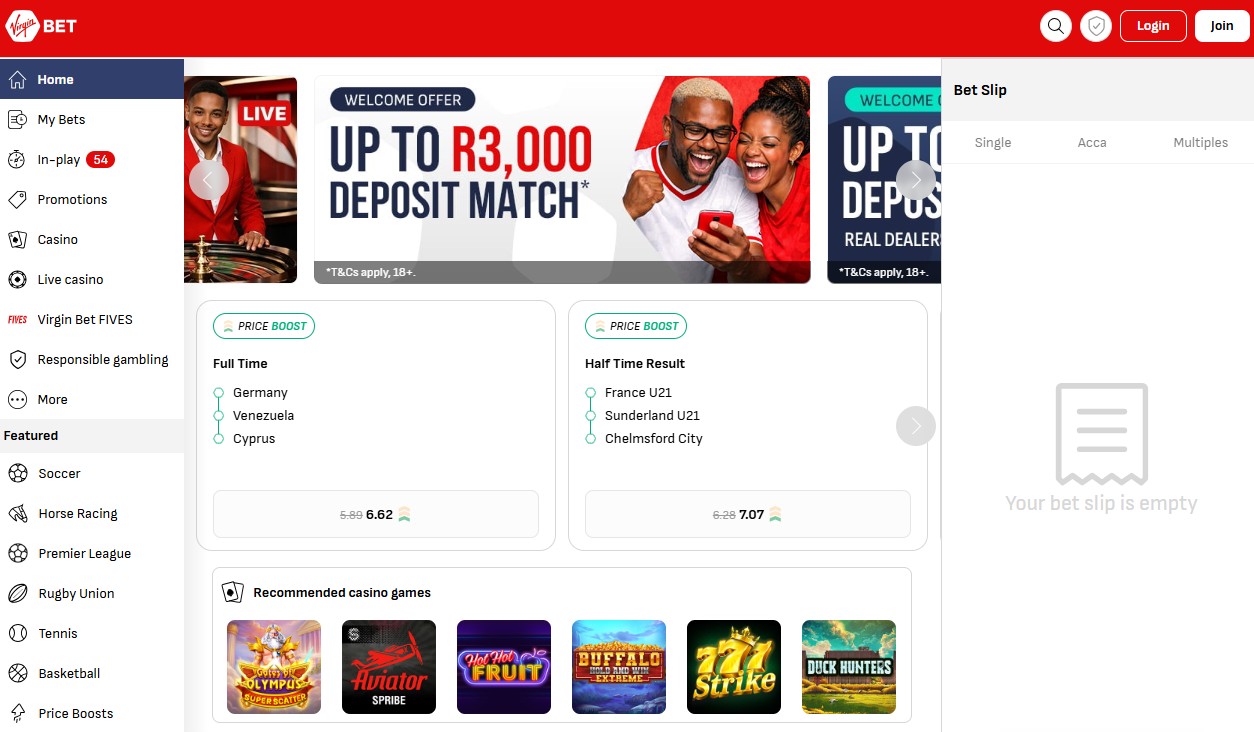Show previous promo banner with left arrow
The image size is (1254, 732).
coord(209,180)
